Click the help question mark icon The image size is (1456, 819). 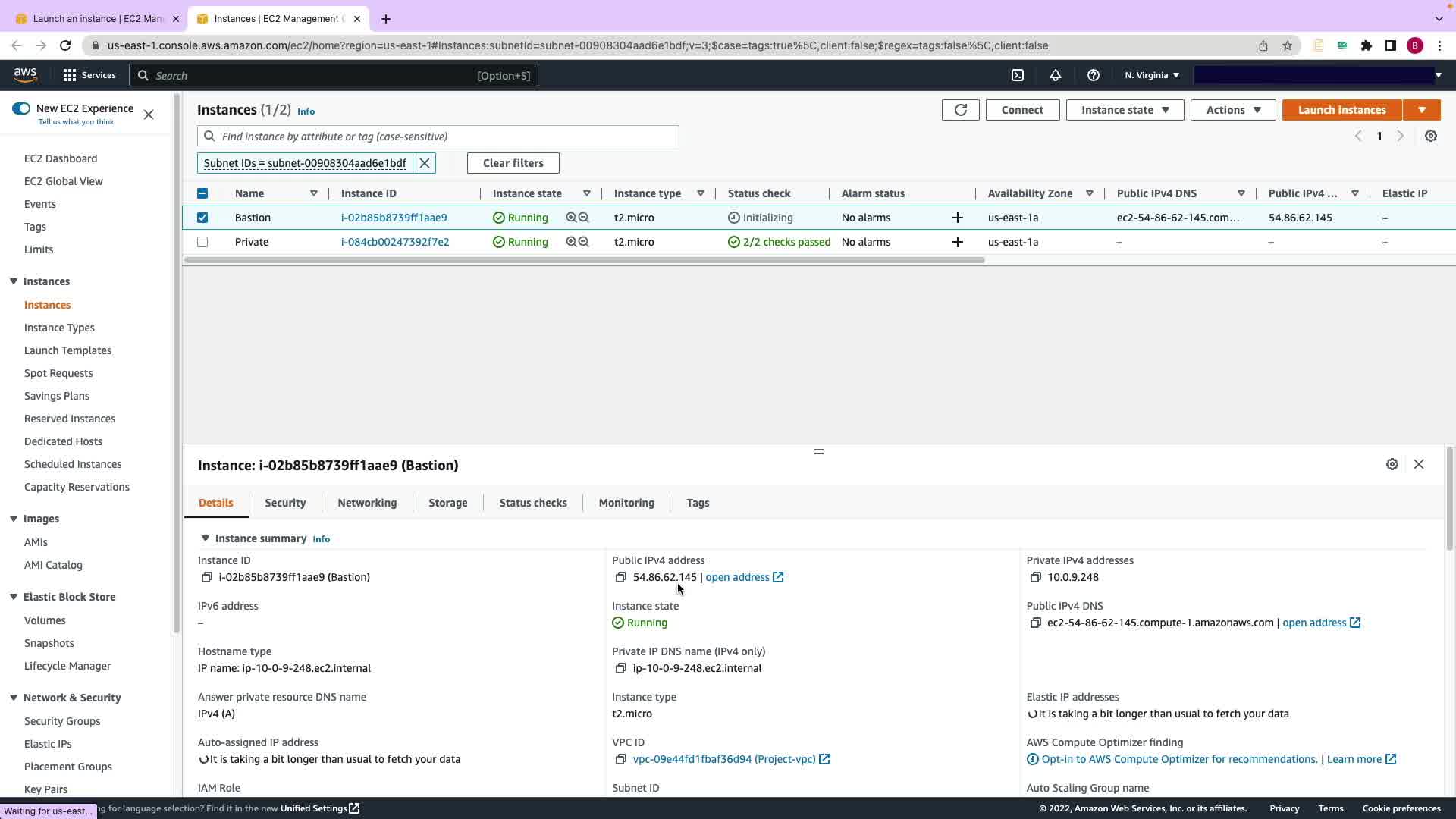click(1093, 75)
